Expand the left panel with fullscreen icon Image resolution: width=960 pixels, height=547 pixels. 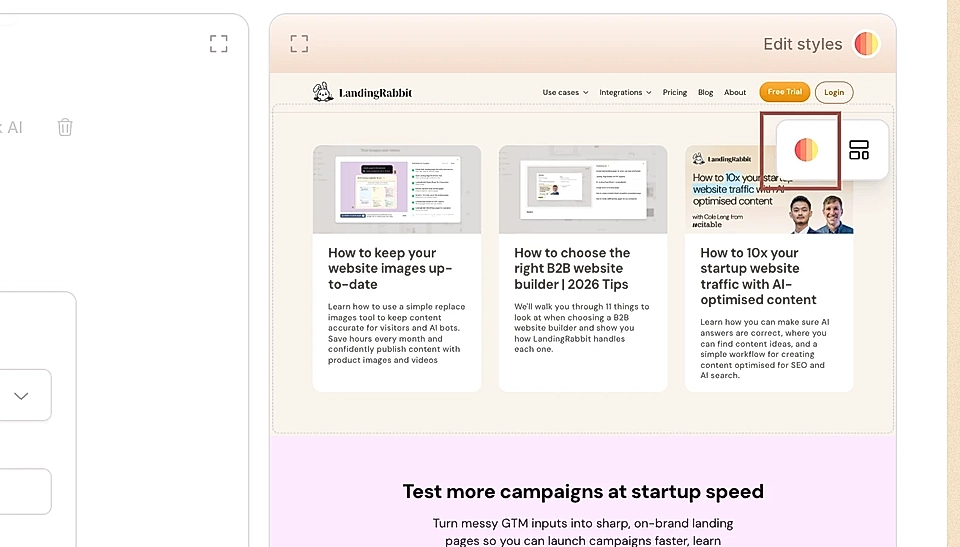(219, 43)
